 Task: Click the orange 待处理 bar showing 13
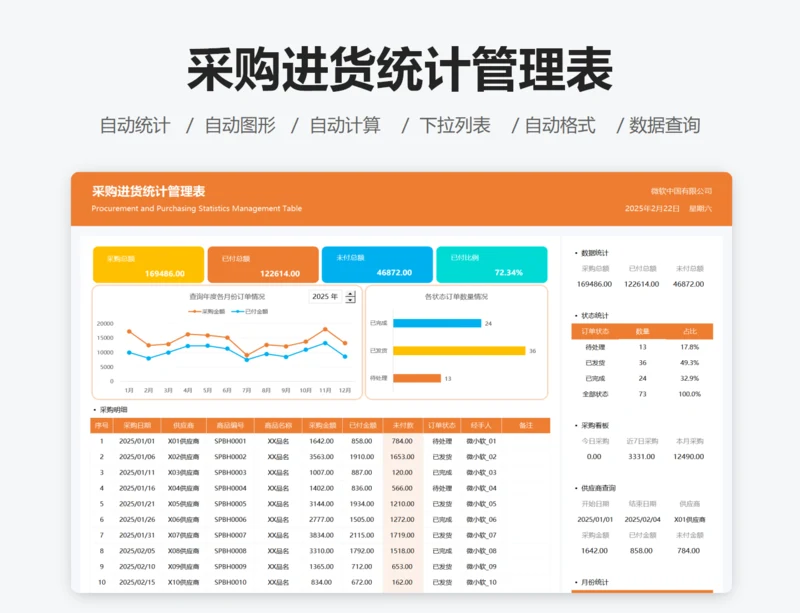click(x=417, y=378)
